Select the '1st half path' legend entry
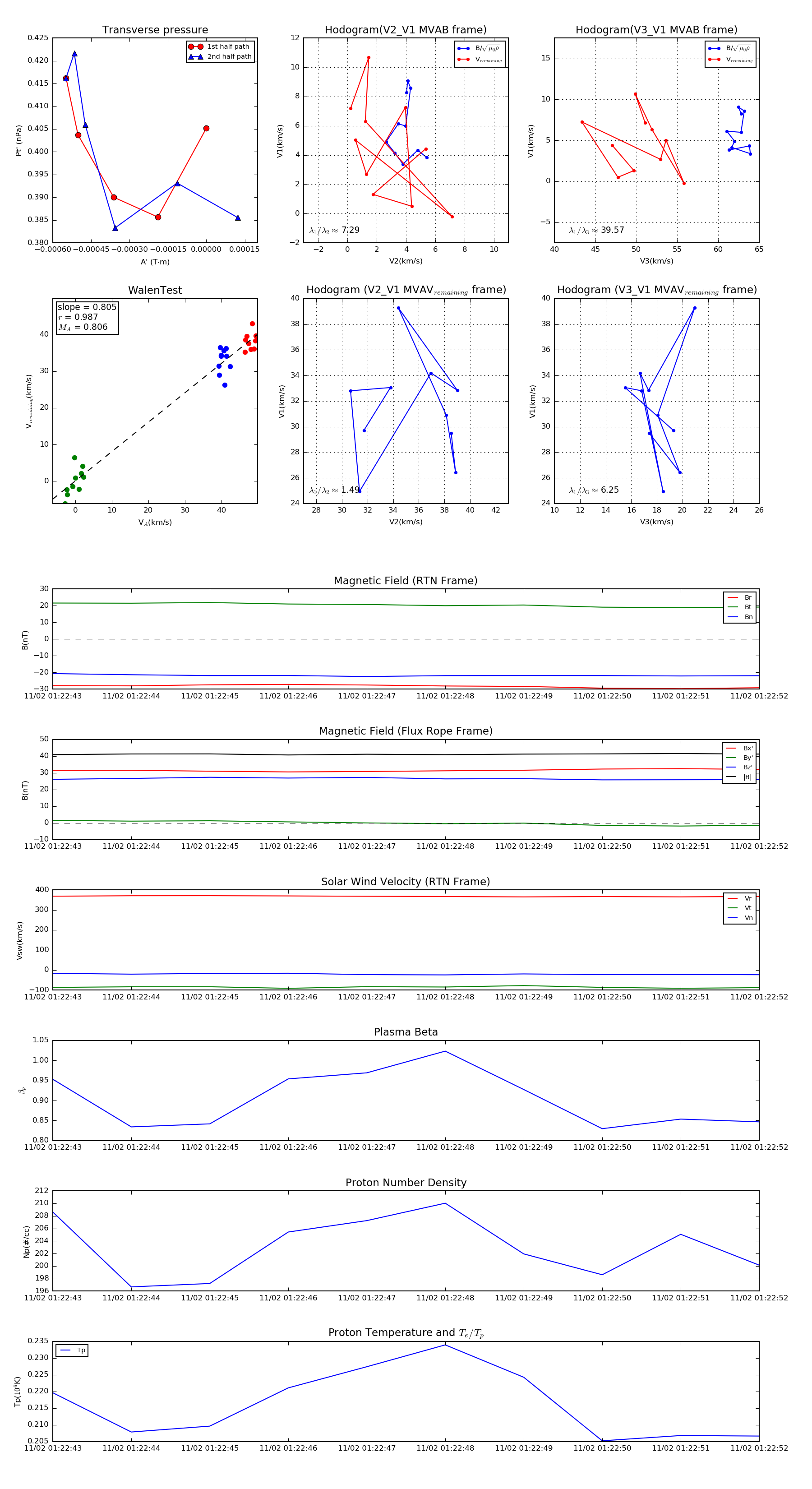 (x=220, y=47)
